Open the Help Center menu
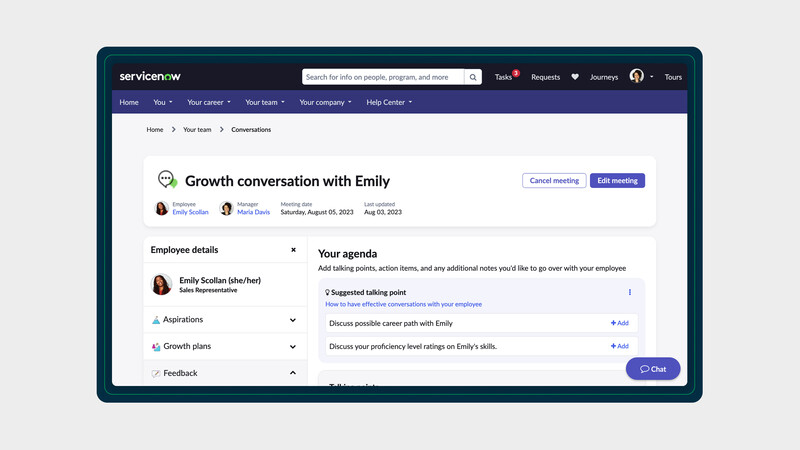The image size is (800, 450). click(x=389, y=102)
